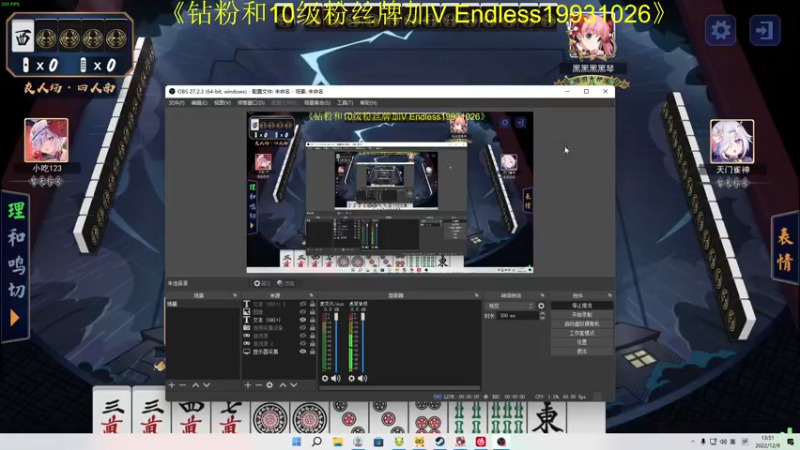
Task: Open source properties gear under Sources list
Action: click(269, 385)
